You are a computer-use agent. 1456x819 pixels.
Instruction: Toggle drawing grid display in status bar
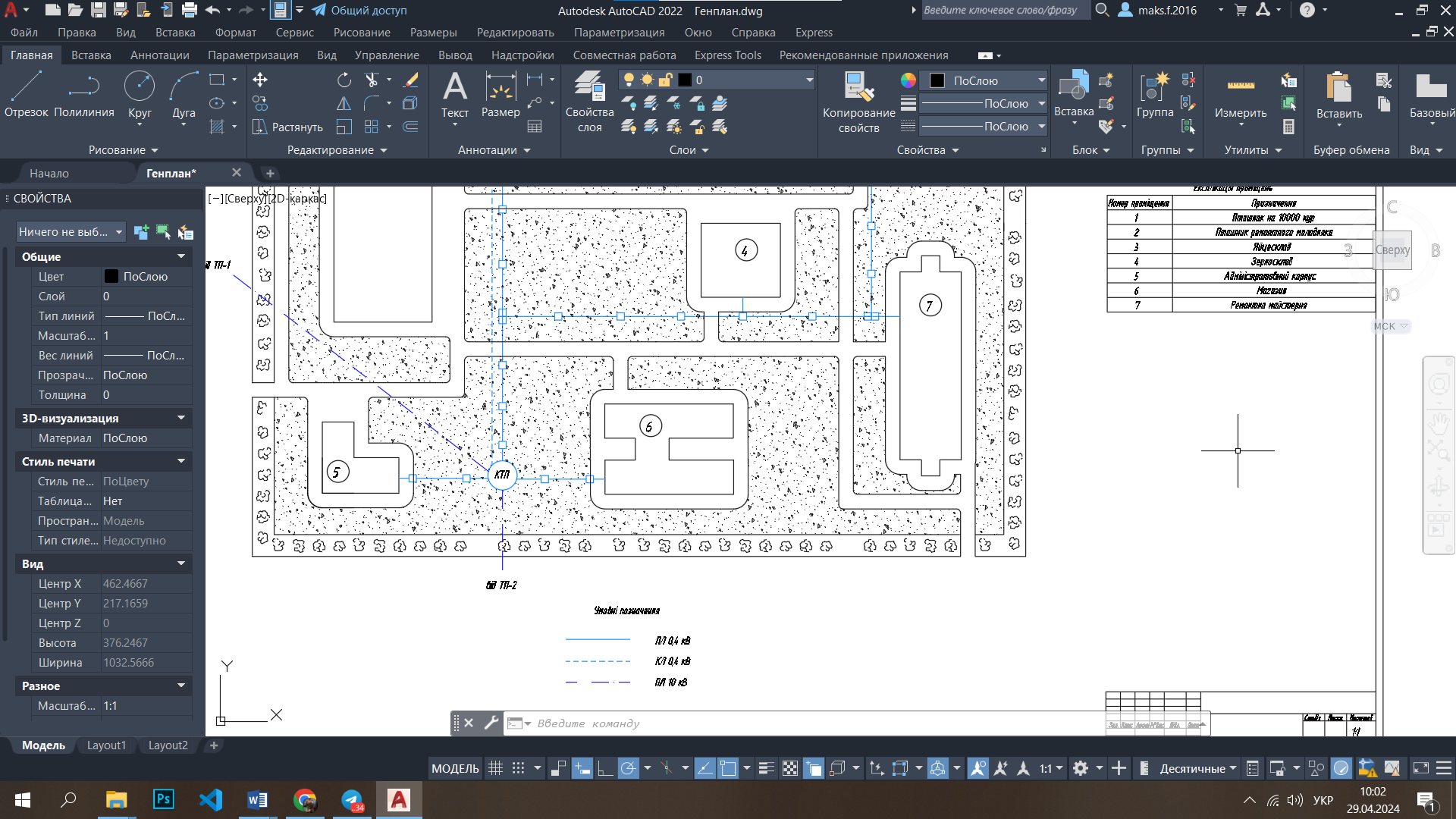click(x=495, y=768)
